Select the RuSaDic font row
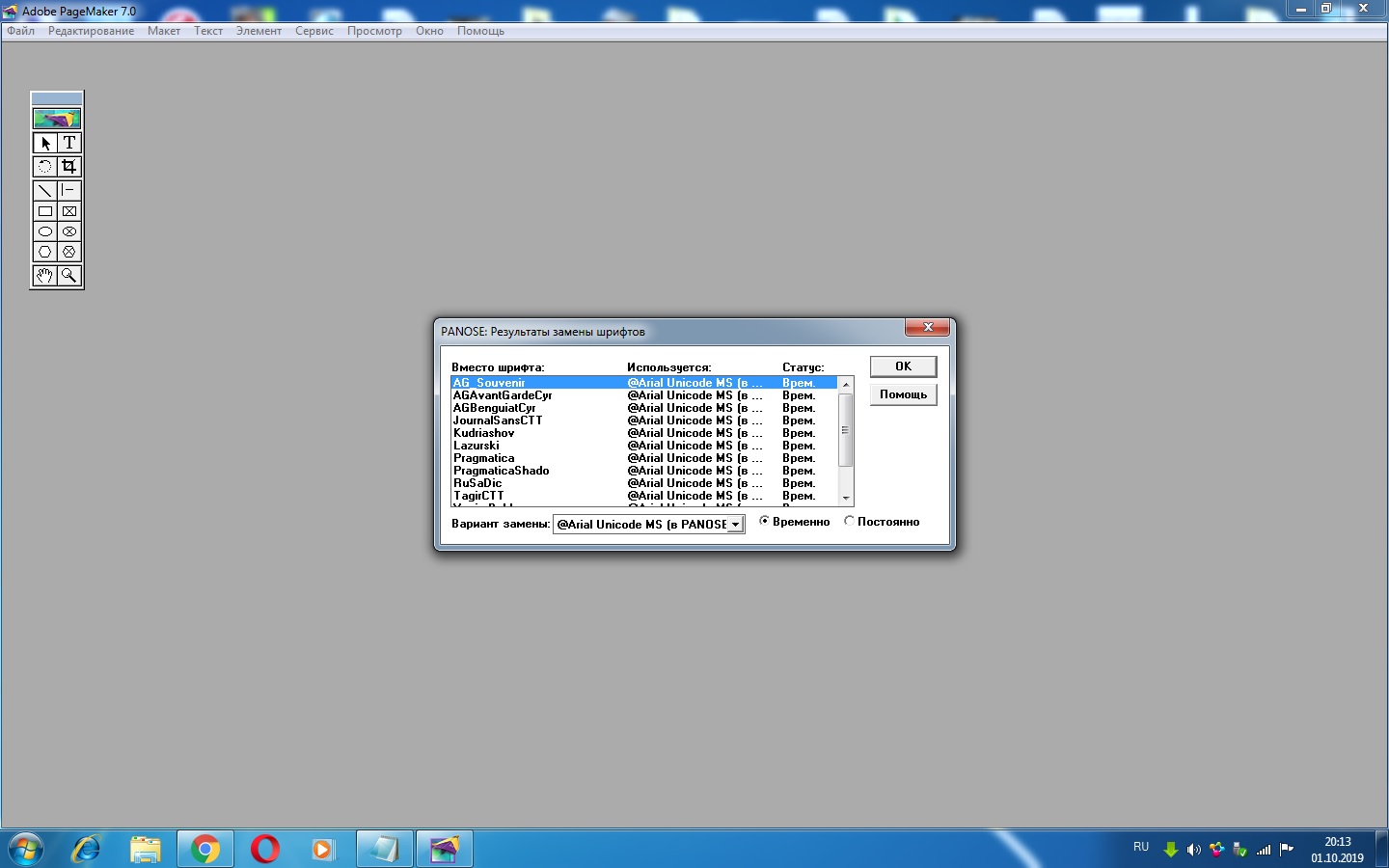 click(643, 483)
